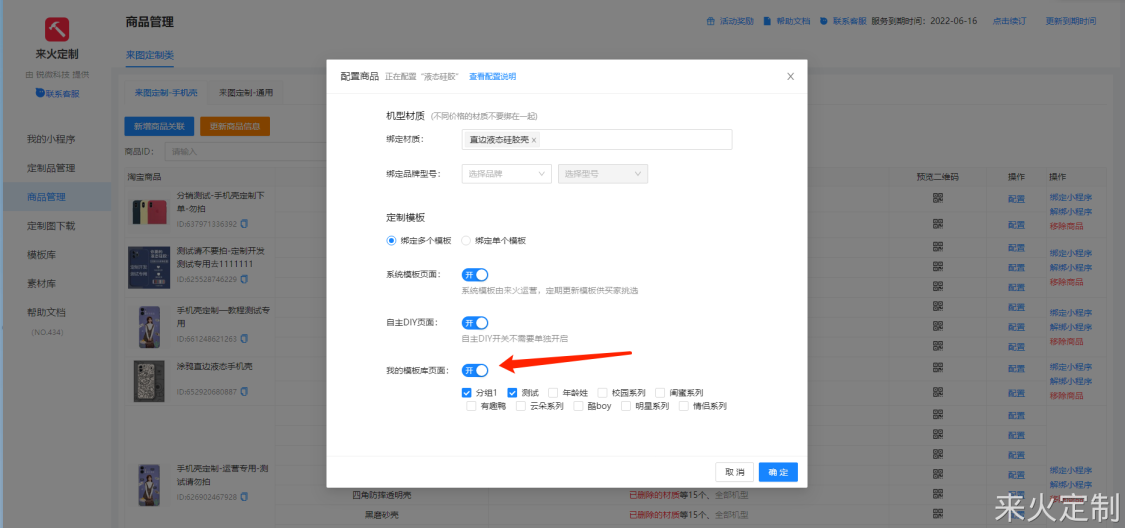Screen dimensions: 1125x528
Task: Switch to the 来图定制-通用 tab
Action: click(245, 93)
